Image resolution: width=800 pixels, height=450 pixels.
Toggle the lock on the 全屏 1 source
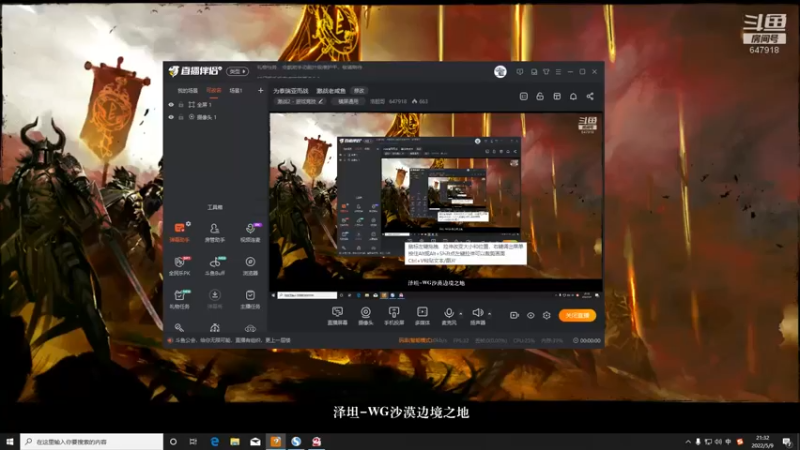click(181, 105)
